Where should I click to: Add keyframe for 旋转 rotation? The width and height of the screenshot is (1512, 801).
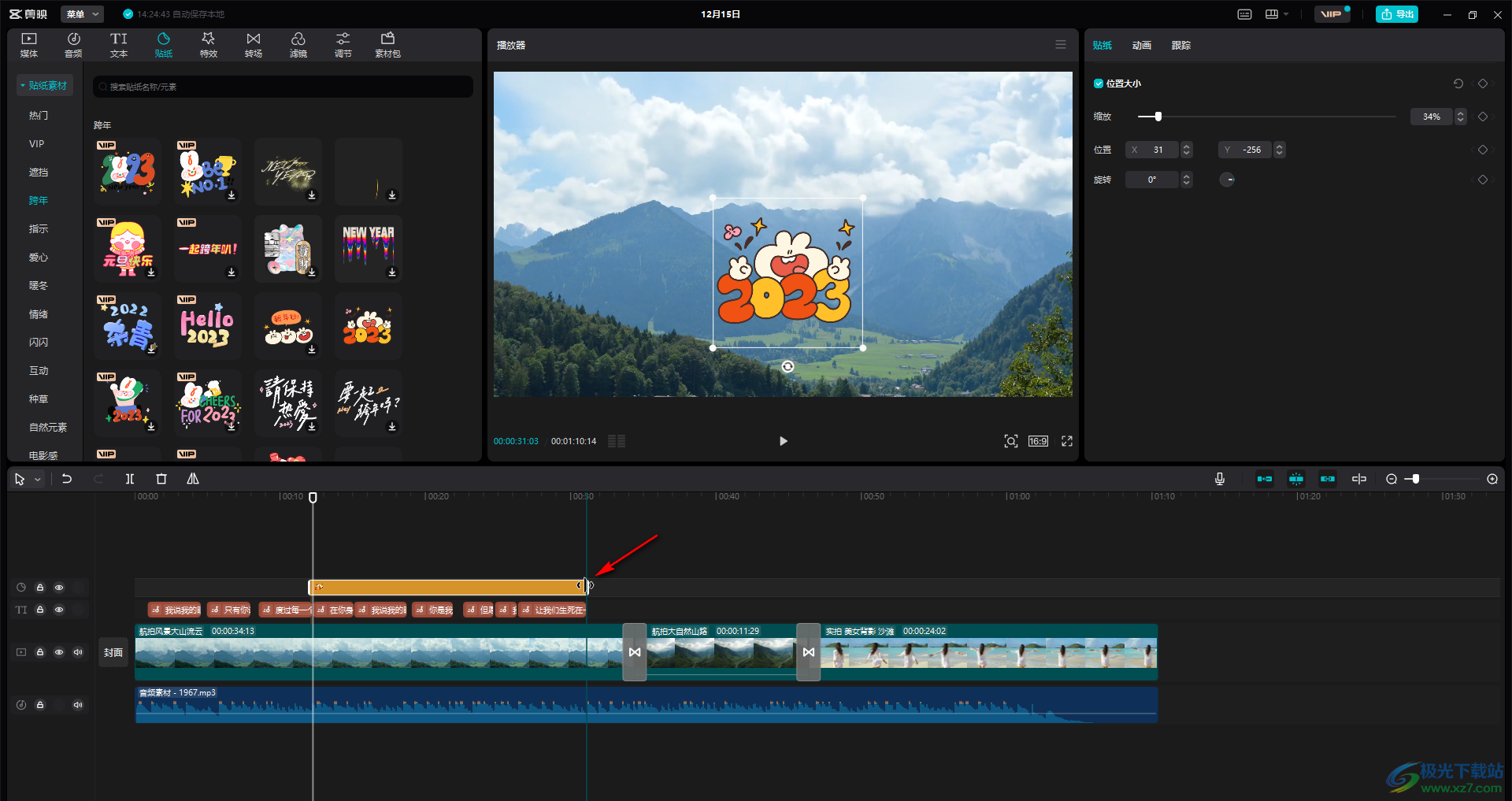(x=1483, y=180)
